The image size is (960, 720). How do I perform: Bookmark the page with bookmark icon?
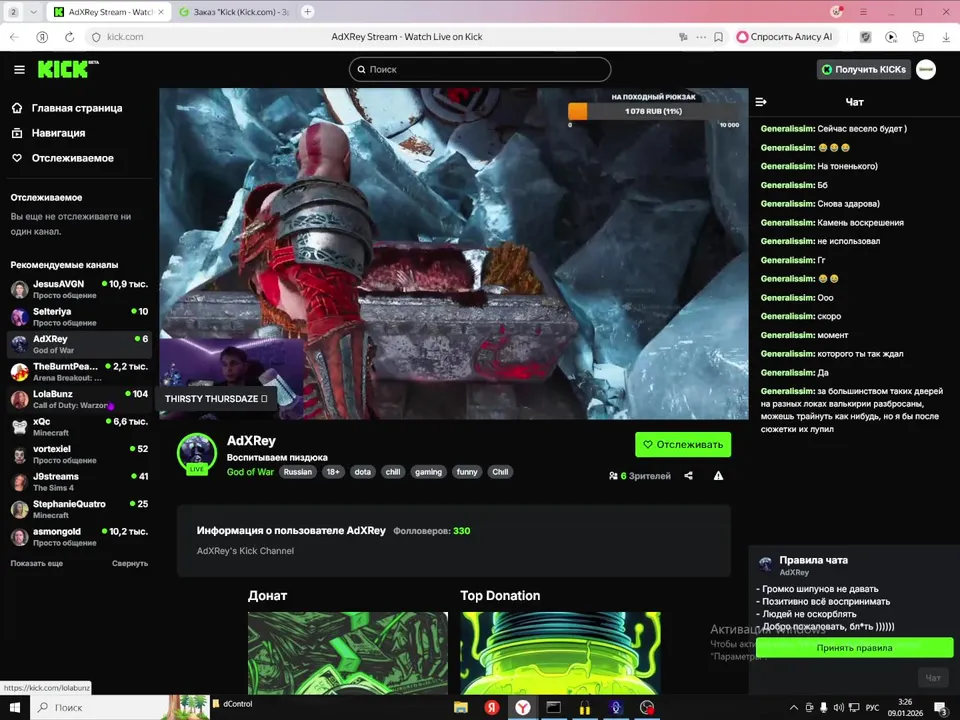point(719,37)
